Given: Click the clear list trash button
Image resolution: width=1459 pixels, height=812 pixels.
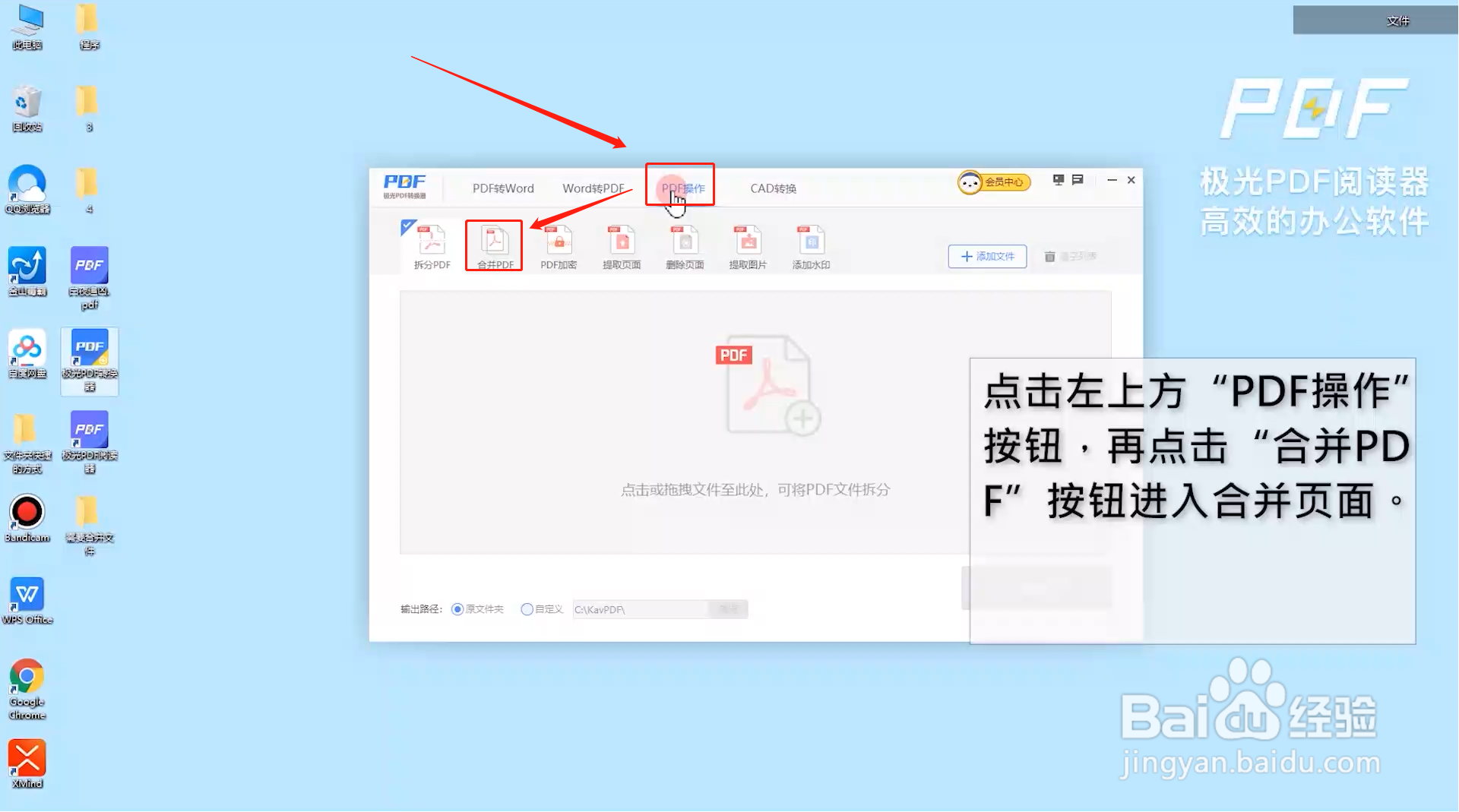Looking at the screenshot, I should (1070, 257).
